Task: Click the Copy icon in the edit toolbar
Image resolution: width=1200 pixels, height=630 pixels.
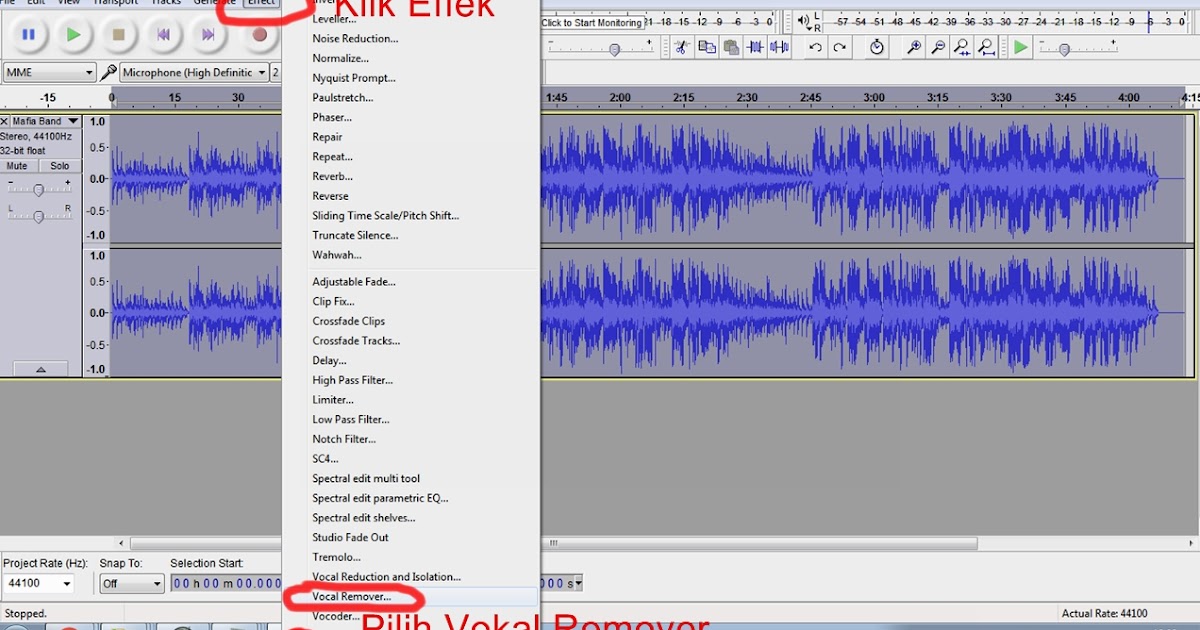Action: point(707,47)
